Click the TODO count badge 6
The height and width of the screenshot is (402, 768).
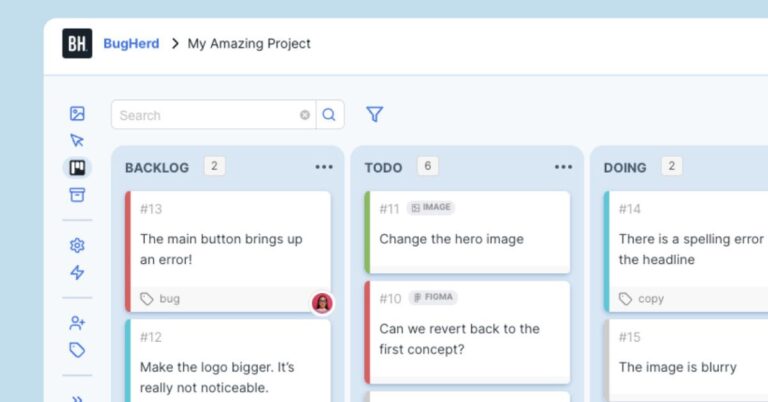pos(428,166)
